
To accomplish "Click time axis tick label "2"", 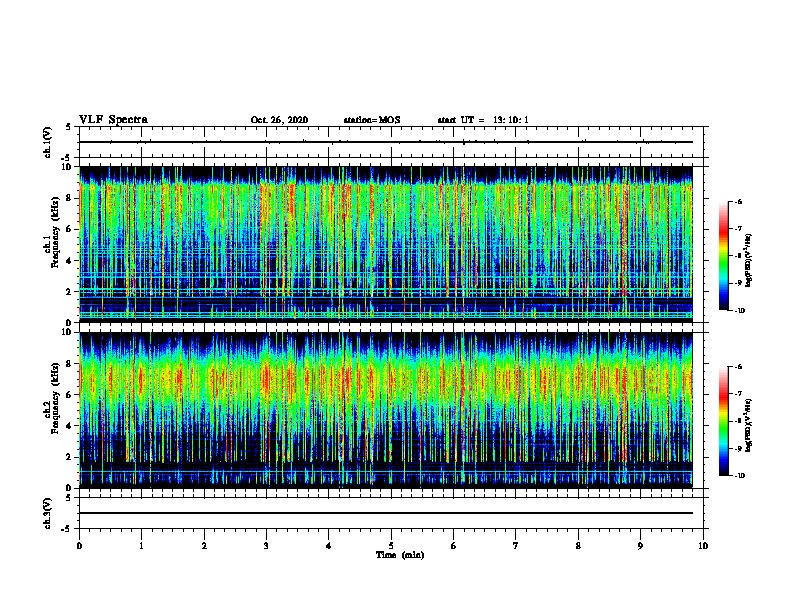I will pyautogui.click(x=204, y=546).
